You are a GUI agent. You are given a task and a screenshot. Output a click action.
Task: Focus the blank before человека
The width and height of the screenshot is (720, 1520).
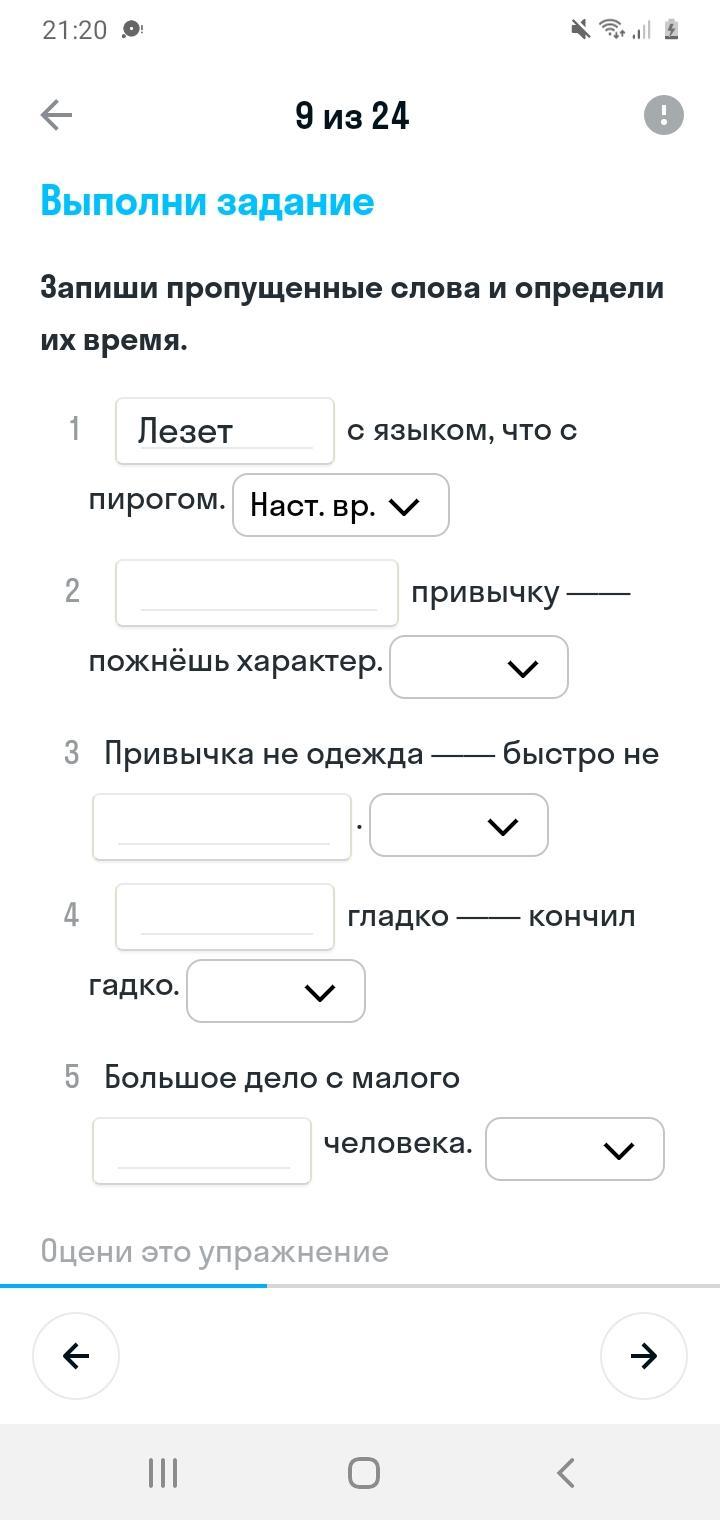(x=202, y=1151)
